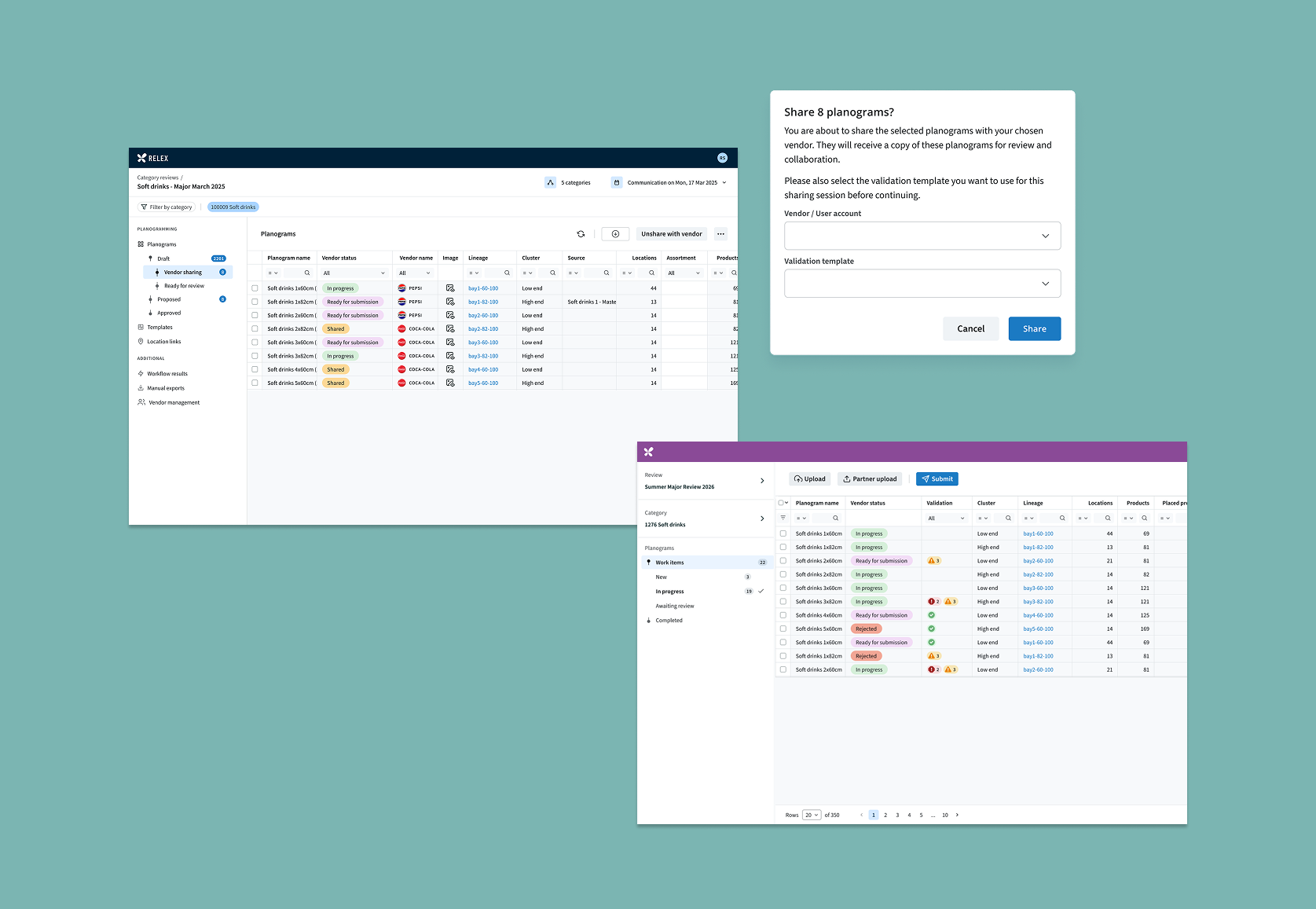
Task: Open Vendor status All filter in RELEX window
Action: (354, 273)
